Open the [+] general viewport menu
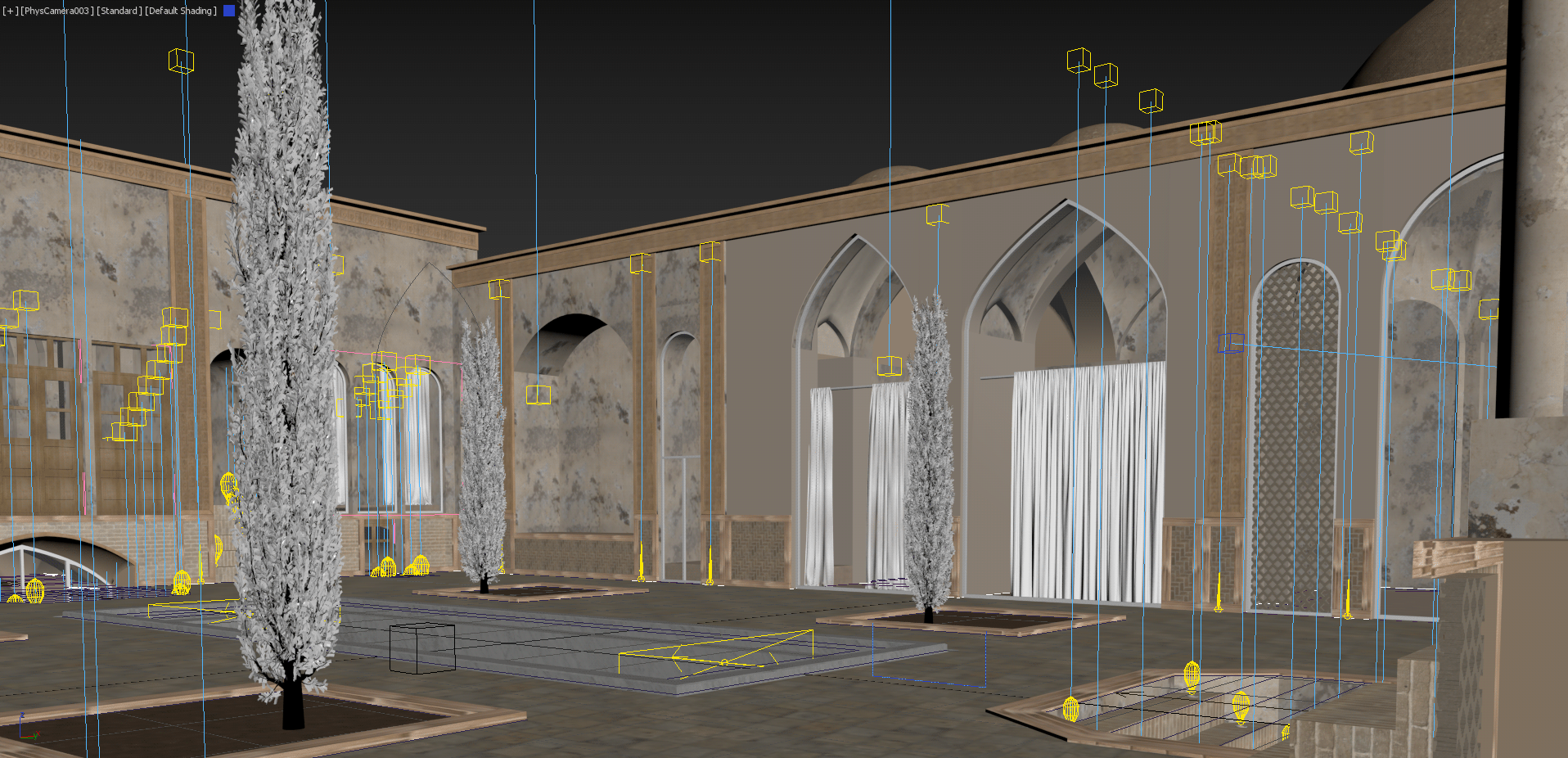The image size is (1568, 758). (x=10, y=11)
